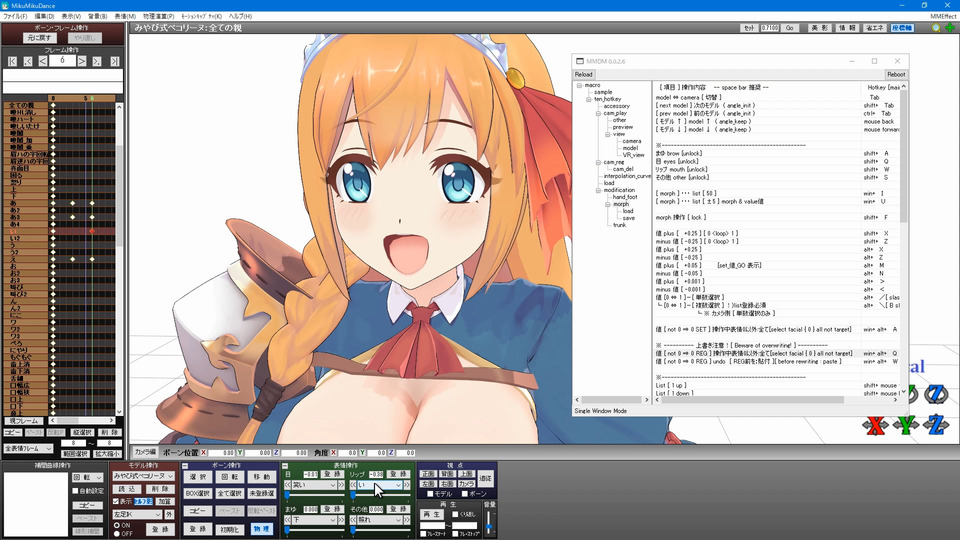Click the magnifier zoom icon at viewport top-right
Screen dimensions: 960x540
[936, 28]
